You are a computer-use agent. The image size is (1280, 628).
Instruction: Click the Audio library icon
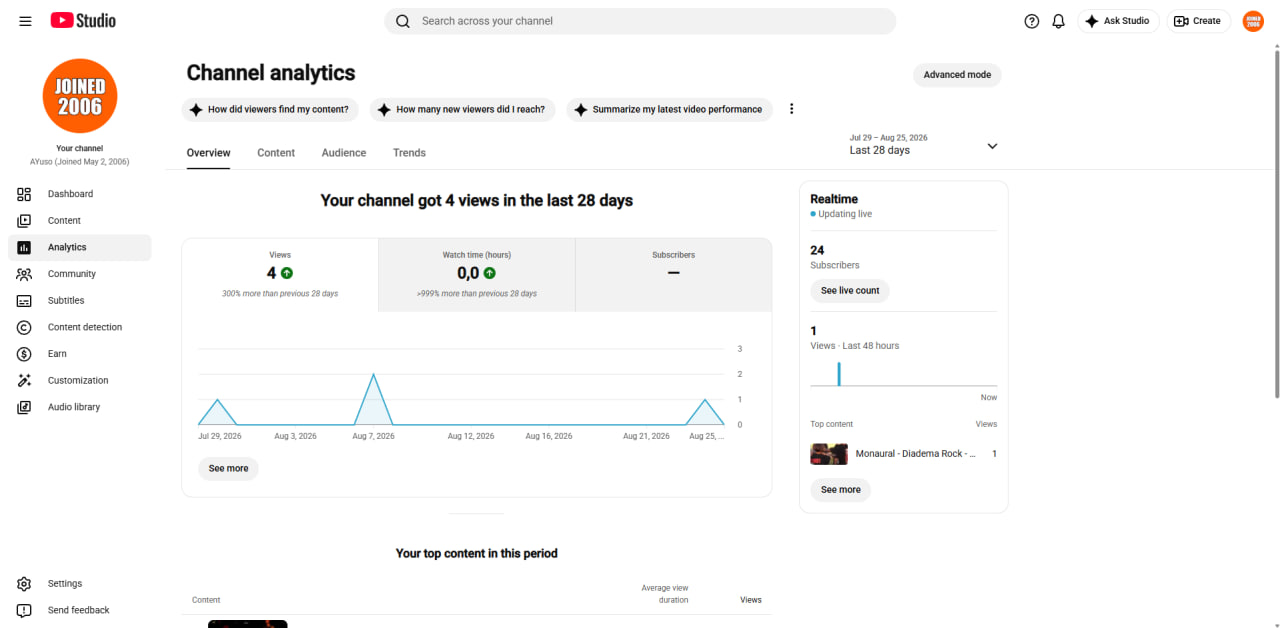point(25,407)
